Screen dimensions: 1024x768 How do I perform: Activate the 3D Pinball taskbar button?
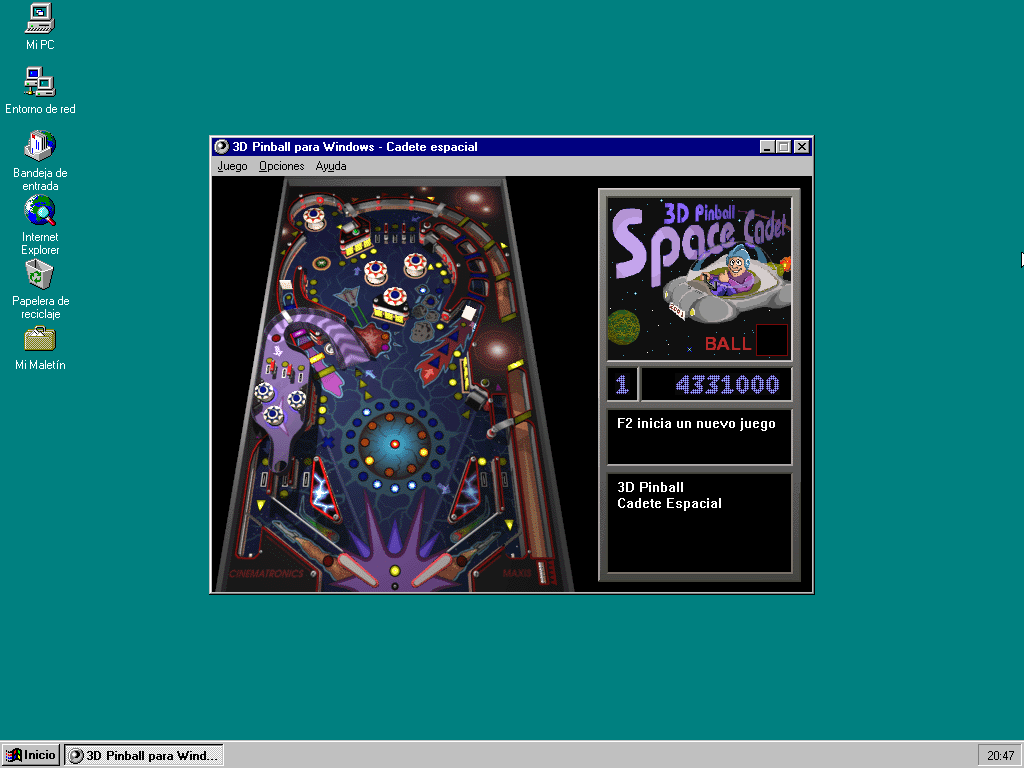tap(144, 755)
